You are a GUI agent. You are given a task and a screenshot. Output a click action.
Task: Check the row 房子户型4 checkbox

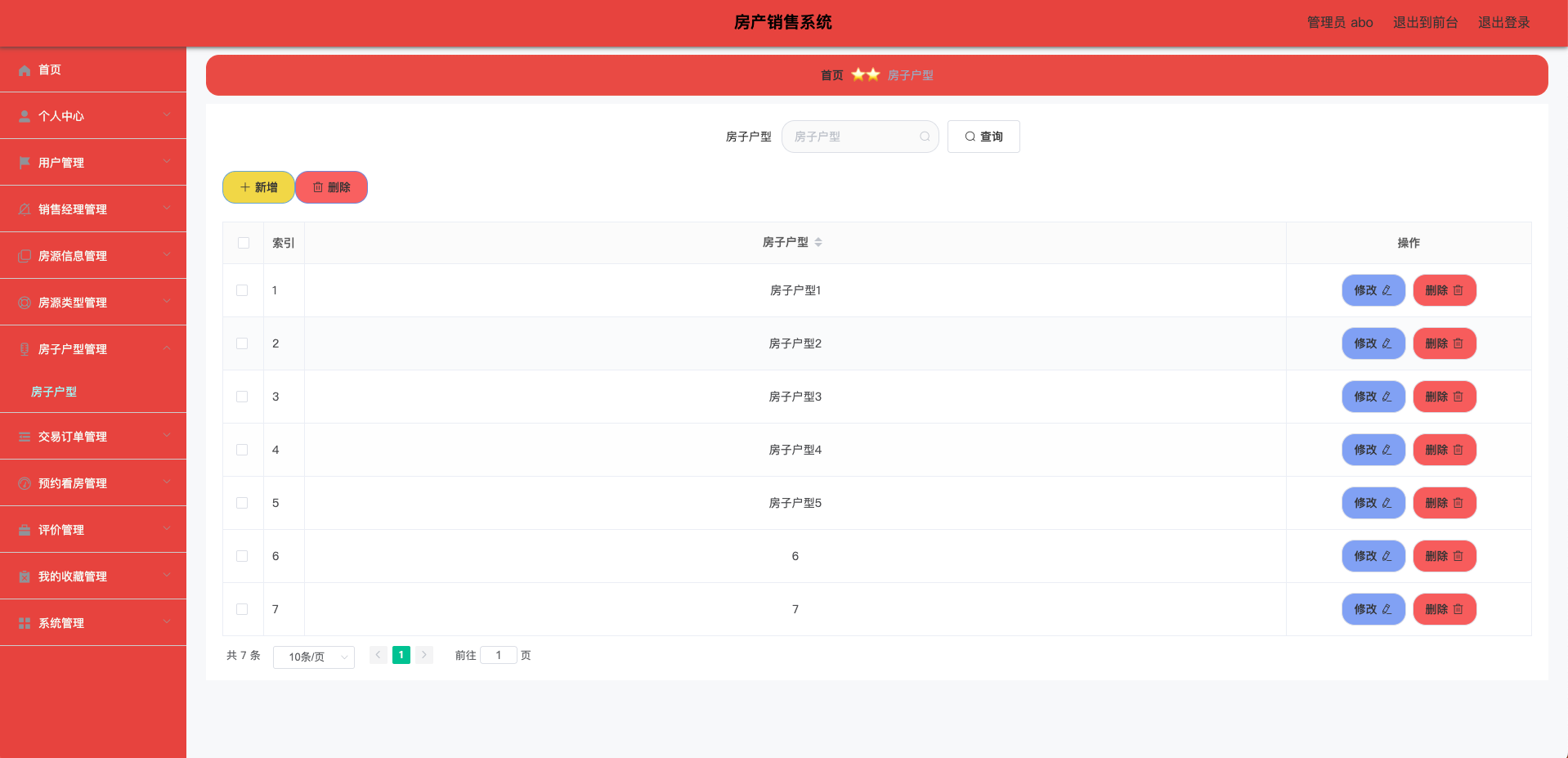pyautogui.click(x=242, y=450)
